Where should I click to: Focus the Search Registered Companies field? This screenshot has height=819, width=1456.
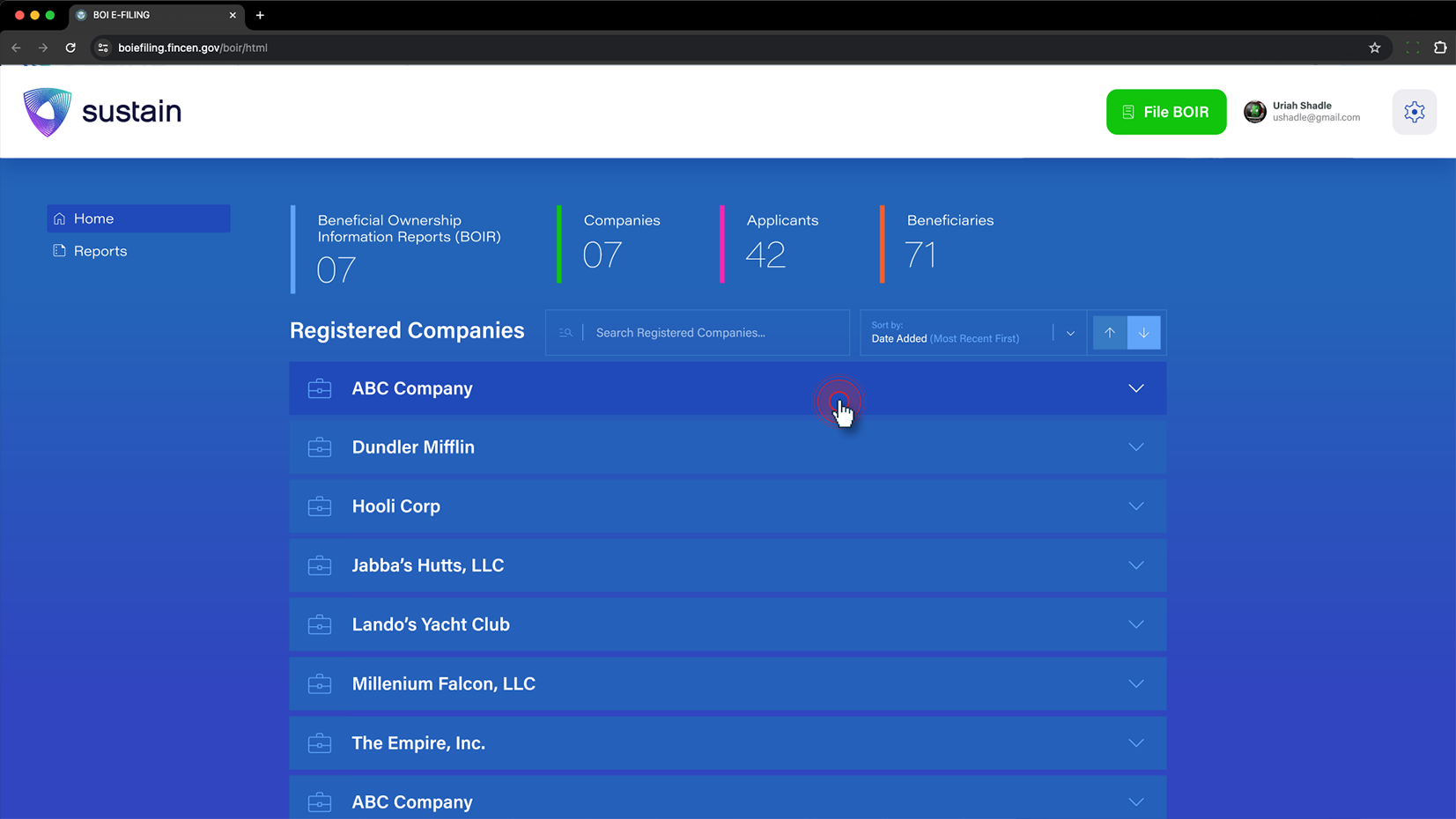698,333
